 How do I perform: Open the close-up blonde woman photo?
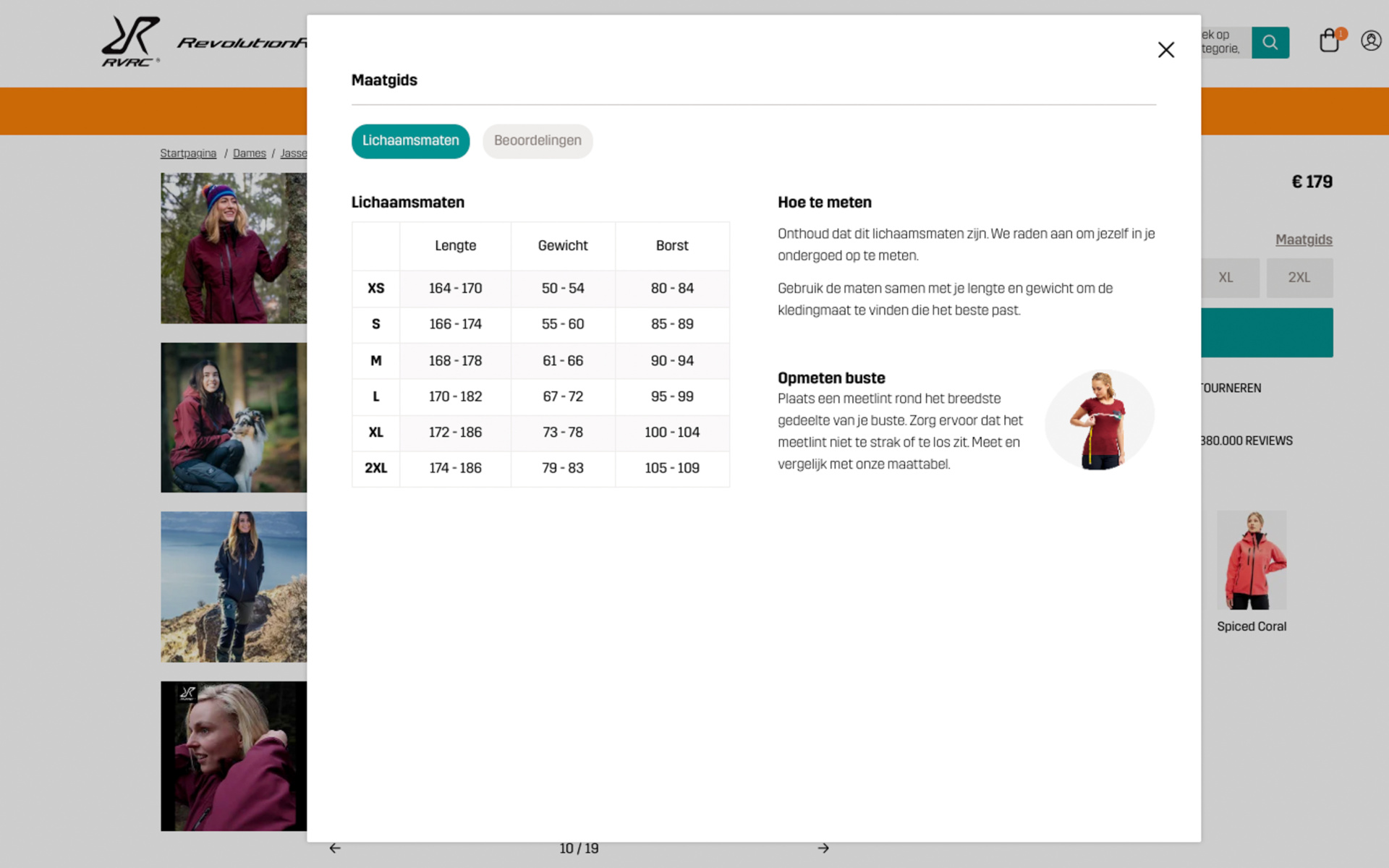pyautogui.click(x=234, y=756)
